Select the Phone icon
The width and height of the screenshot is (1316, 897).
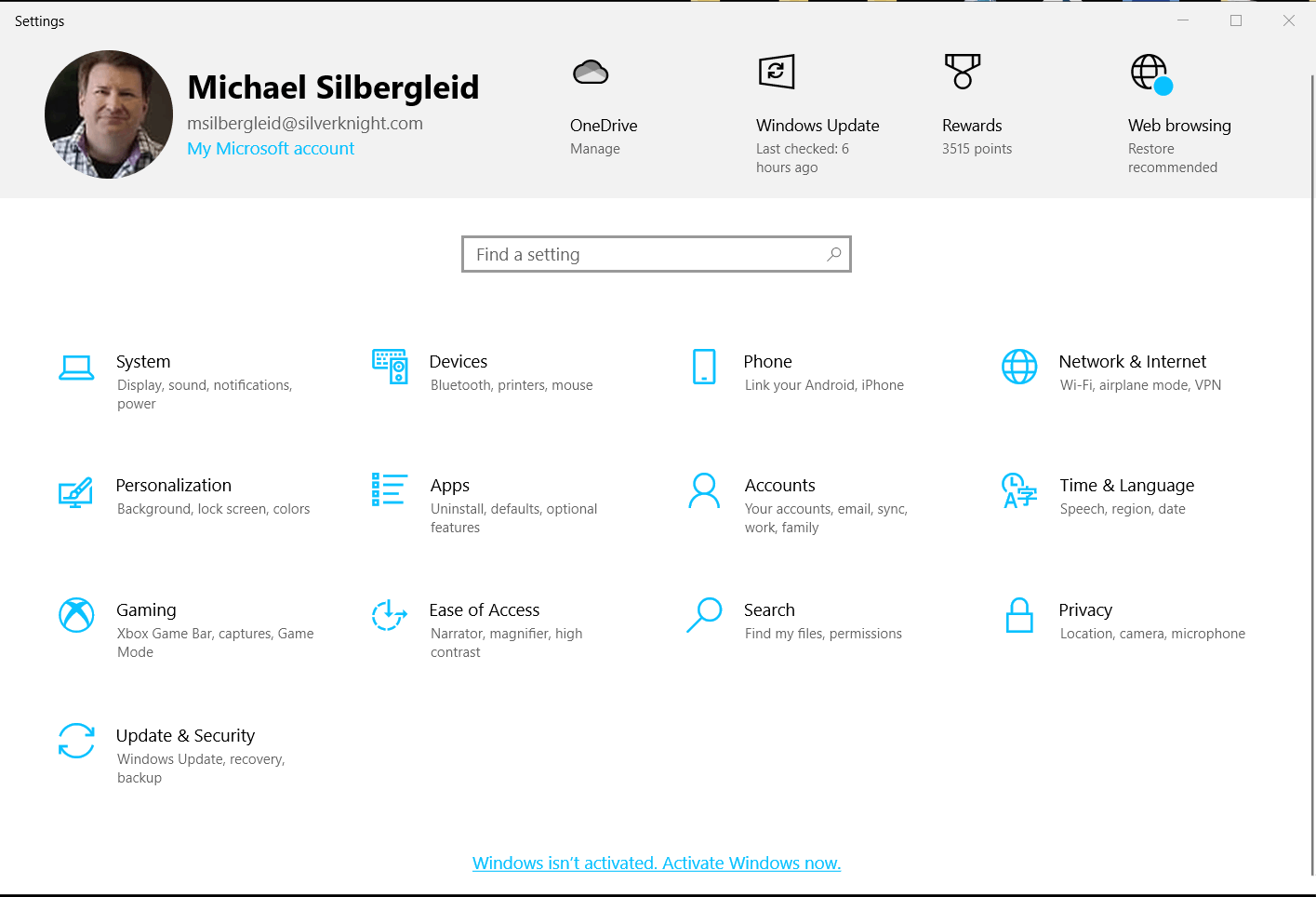tap(704, 367)
